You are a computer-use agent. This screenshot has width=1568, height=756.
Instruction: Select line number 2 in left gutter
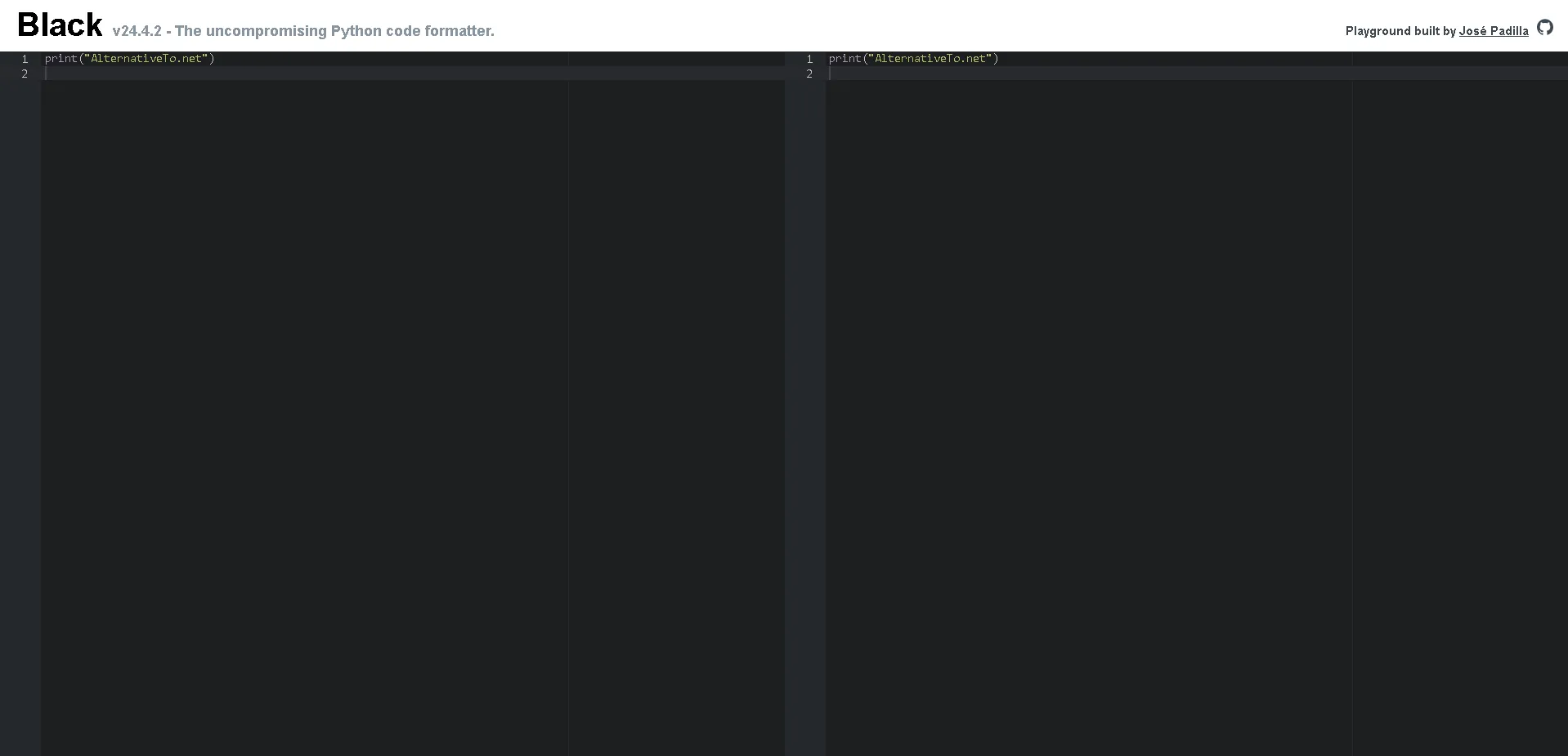pyautogui.click(x=25, y=74)
